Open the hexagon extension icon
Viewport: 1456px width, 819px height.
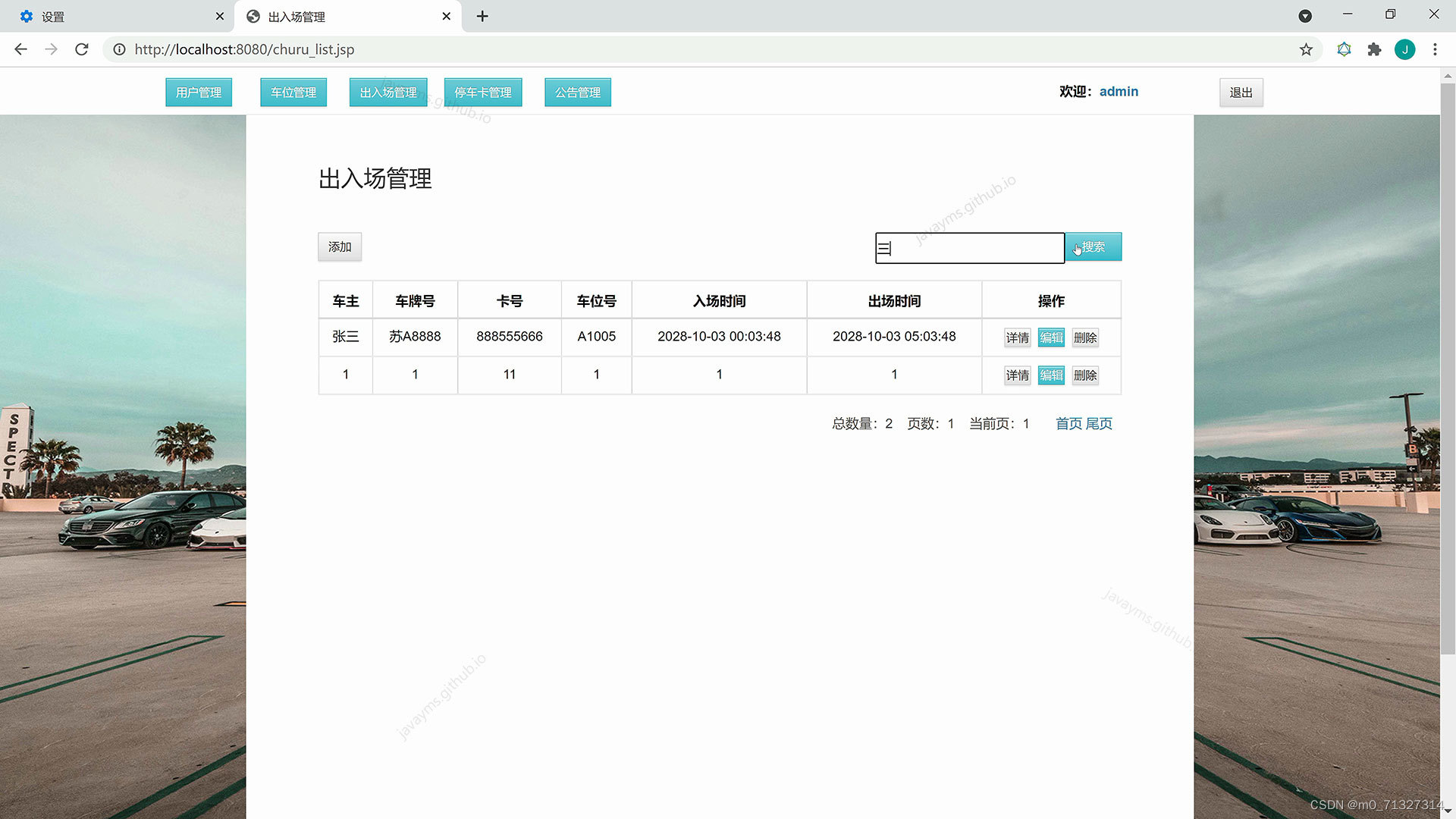(x=1344, y=49)
